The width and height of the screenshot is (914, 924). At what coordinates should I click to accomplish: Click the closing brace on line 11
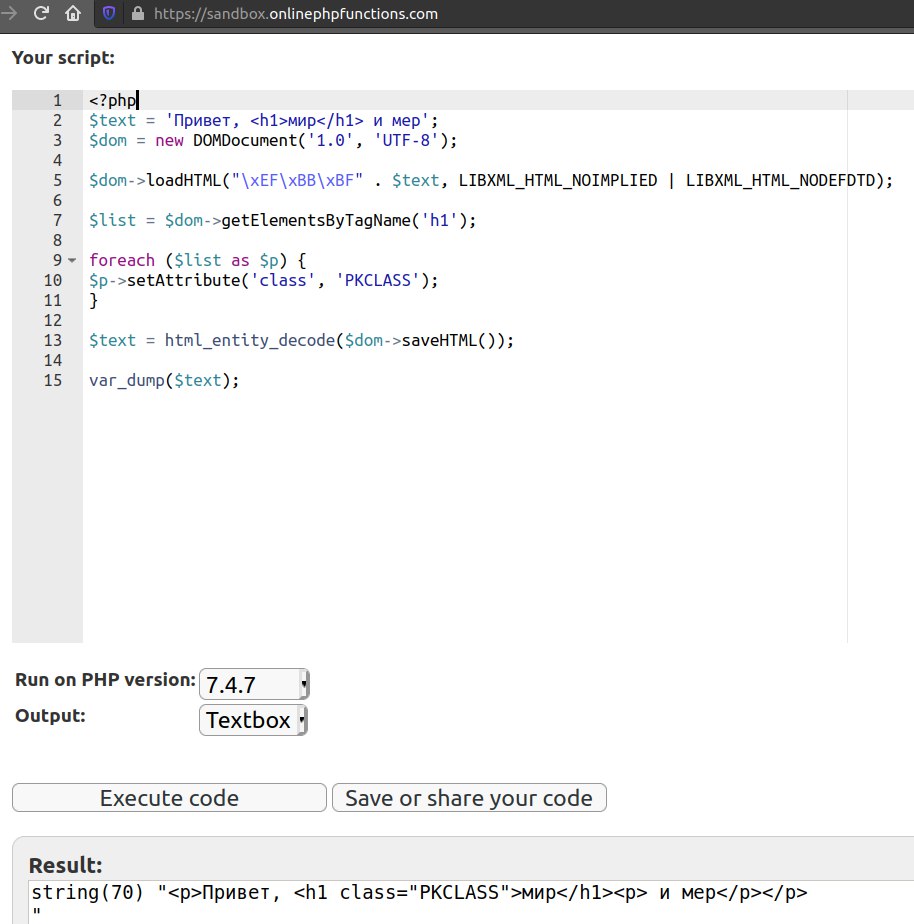pos(93,301)
